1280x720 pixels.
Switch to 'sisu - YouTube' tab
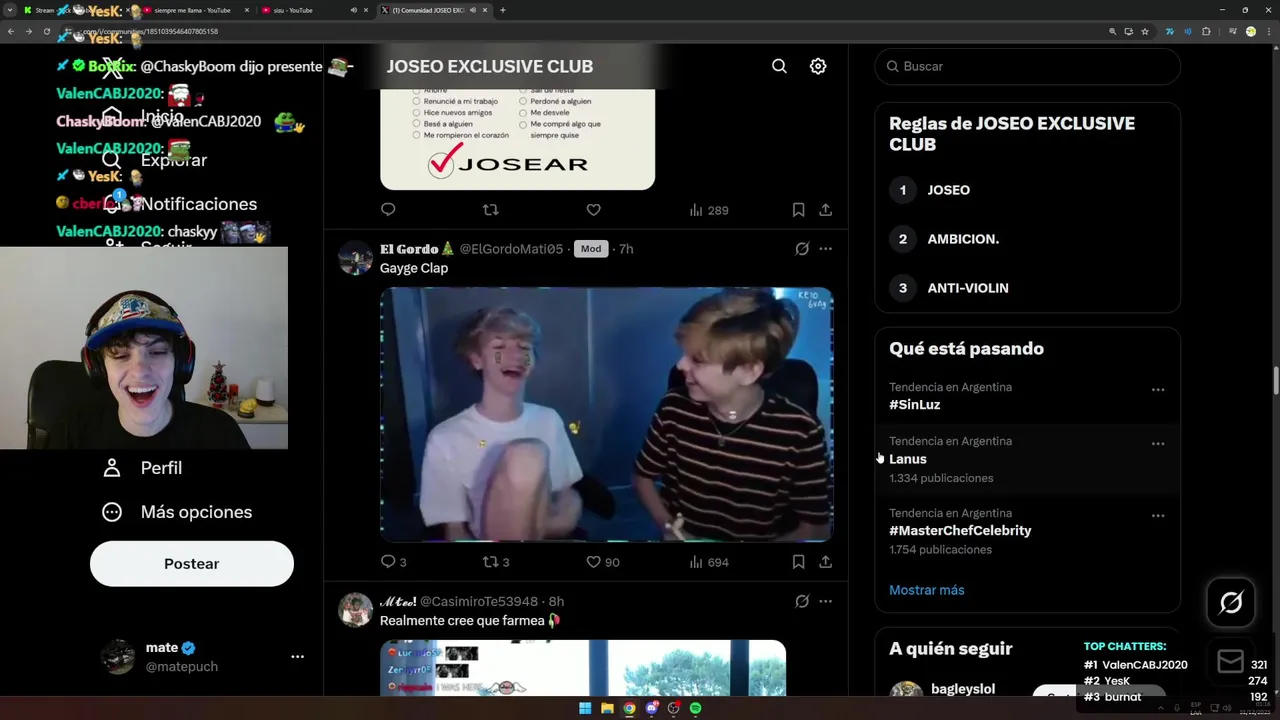[x=310, y=10]
